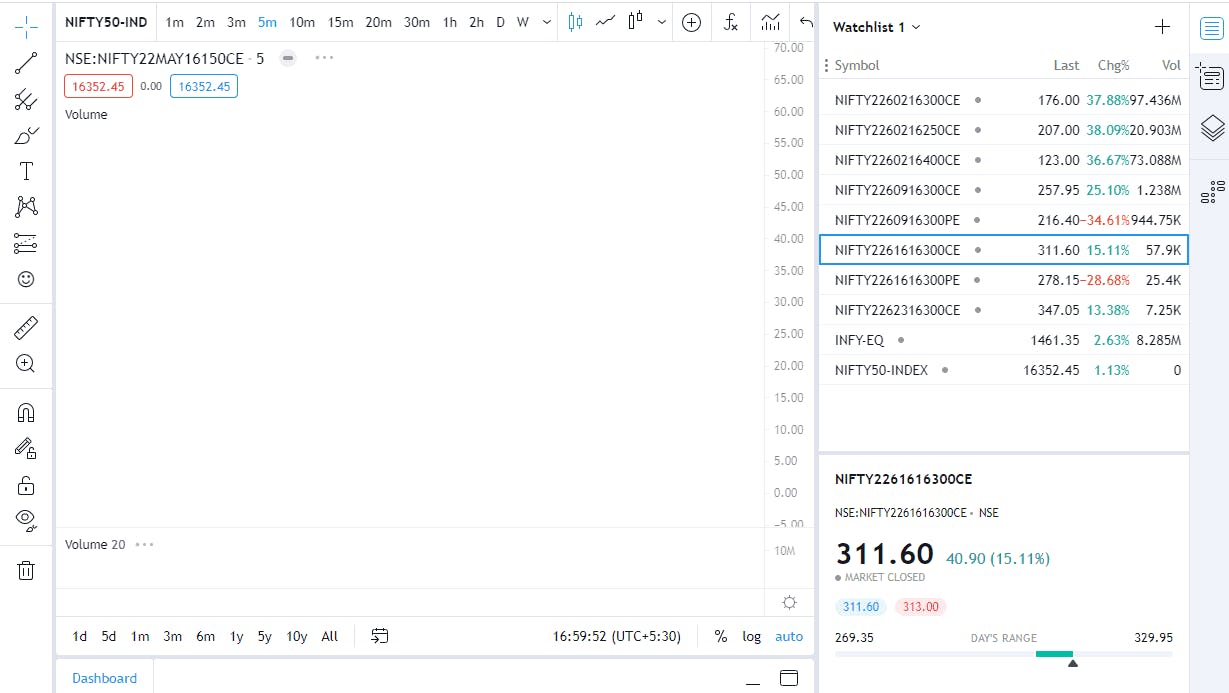Sort watchlist by Chg% column header
1229x693 pixels.
pyautogui.click(x=1113, y=65)
